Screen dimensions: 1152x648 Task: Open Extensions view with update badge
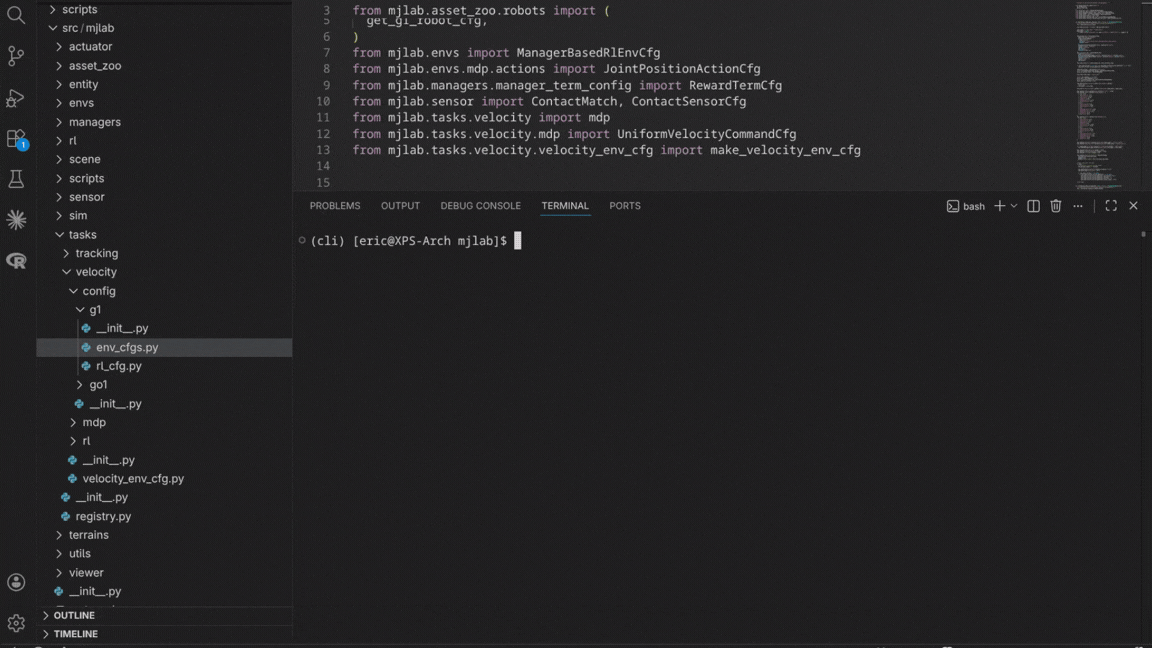[16, 139]
